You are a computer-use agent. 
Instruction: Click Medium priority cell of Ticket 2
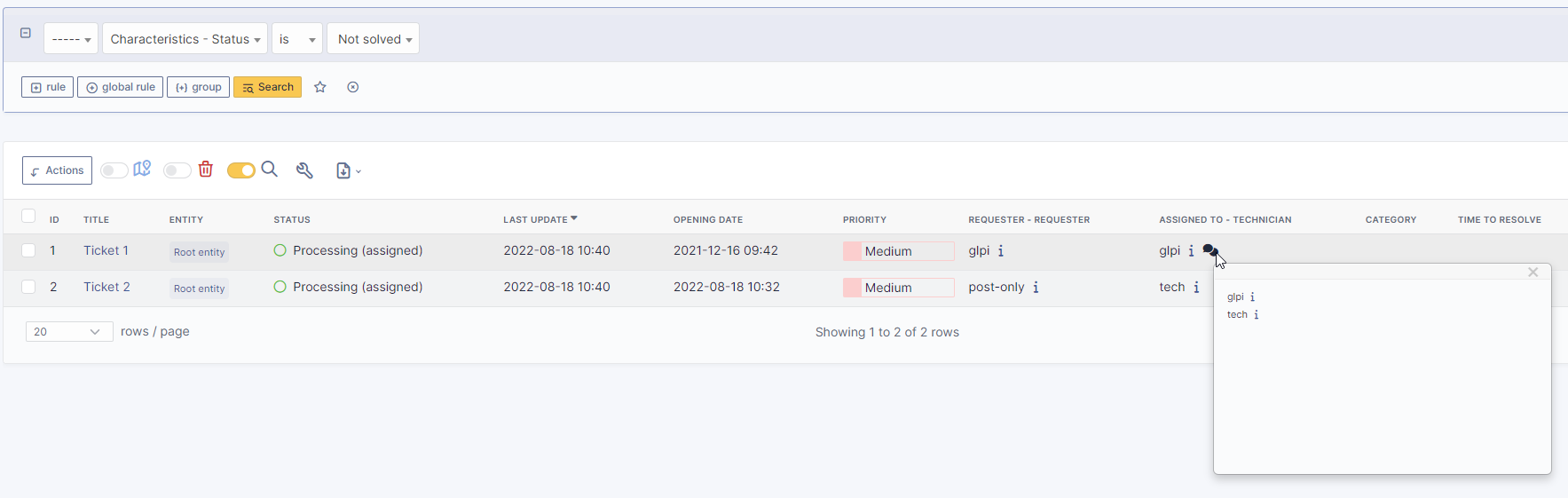(x=898, y=288)
